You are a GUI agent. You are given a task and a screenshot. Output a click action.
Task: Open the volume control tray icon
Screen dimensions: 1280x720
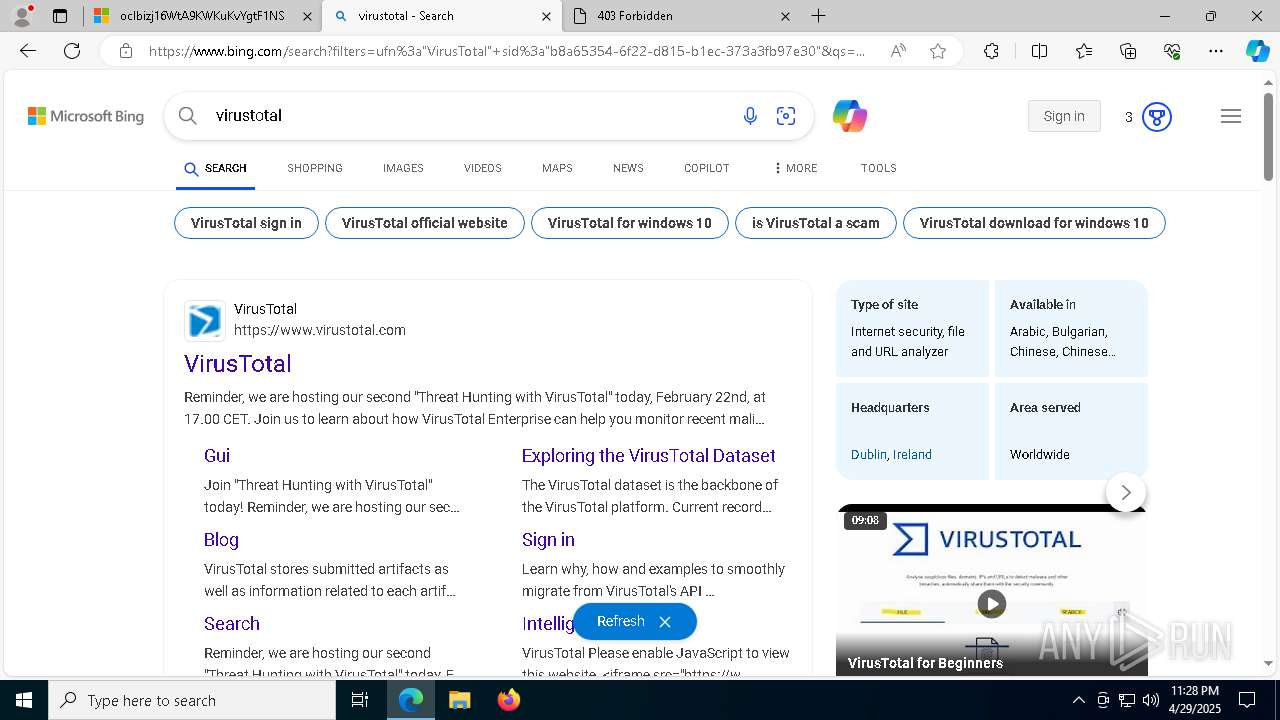[x=1150, y=700]
